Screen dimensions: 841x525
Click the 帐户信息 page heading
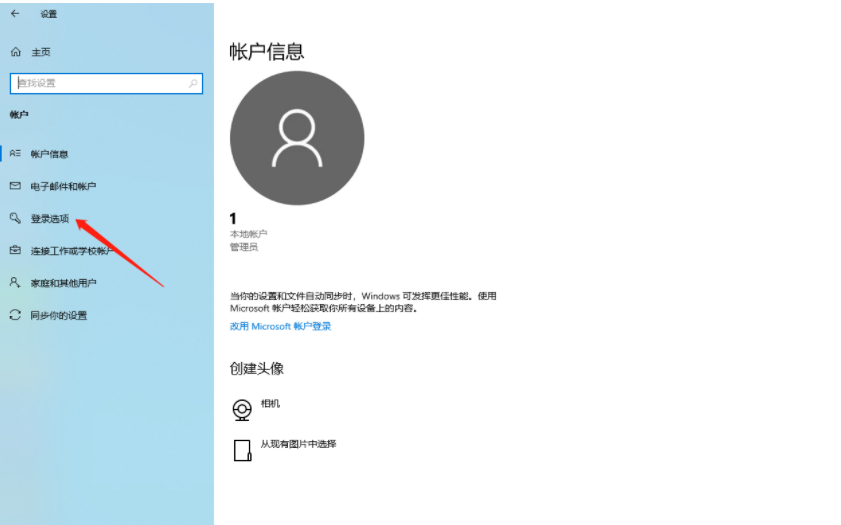pyautogui.click(x=267, y=52)
